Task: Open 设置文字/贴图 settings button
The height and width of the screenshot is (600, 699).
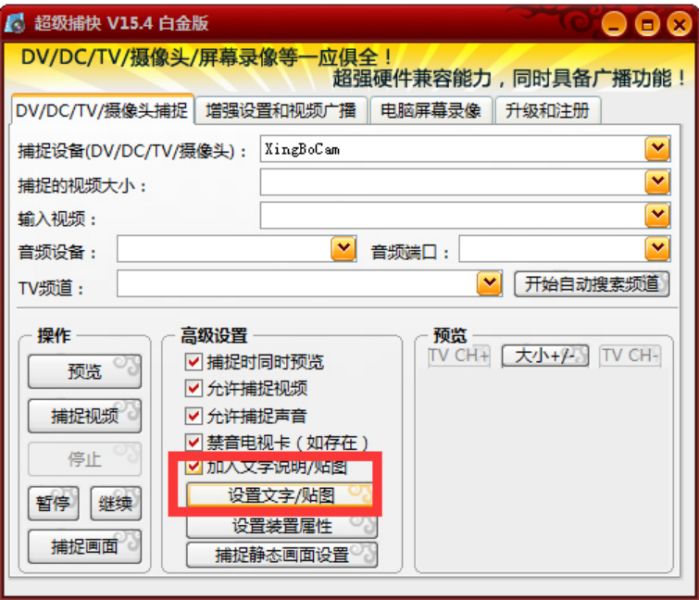Action: (x=281, y=495)
